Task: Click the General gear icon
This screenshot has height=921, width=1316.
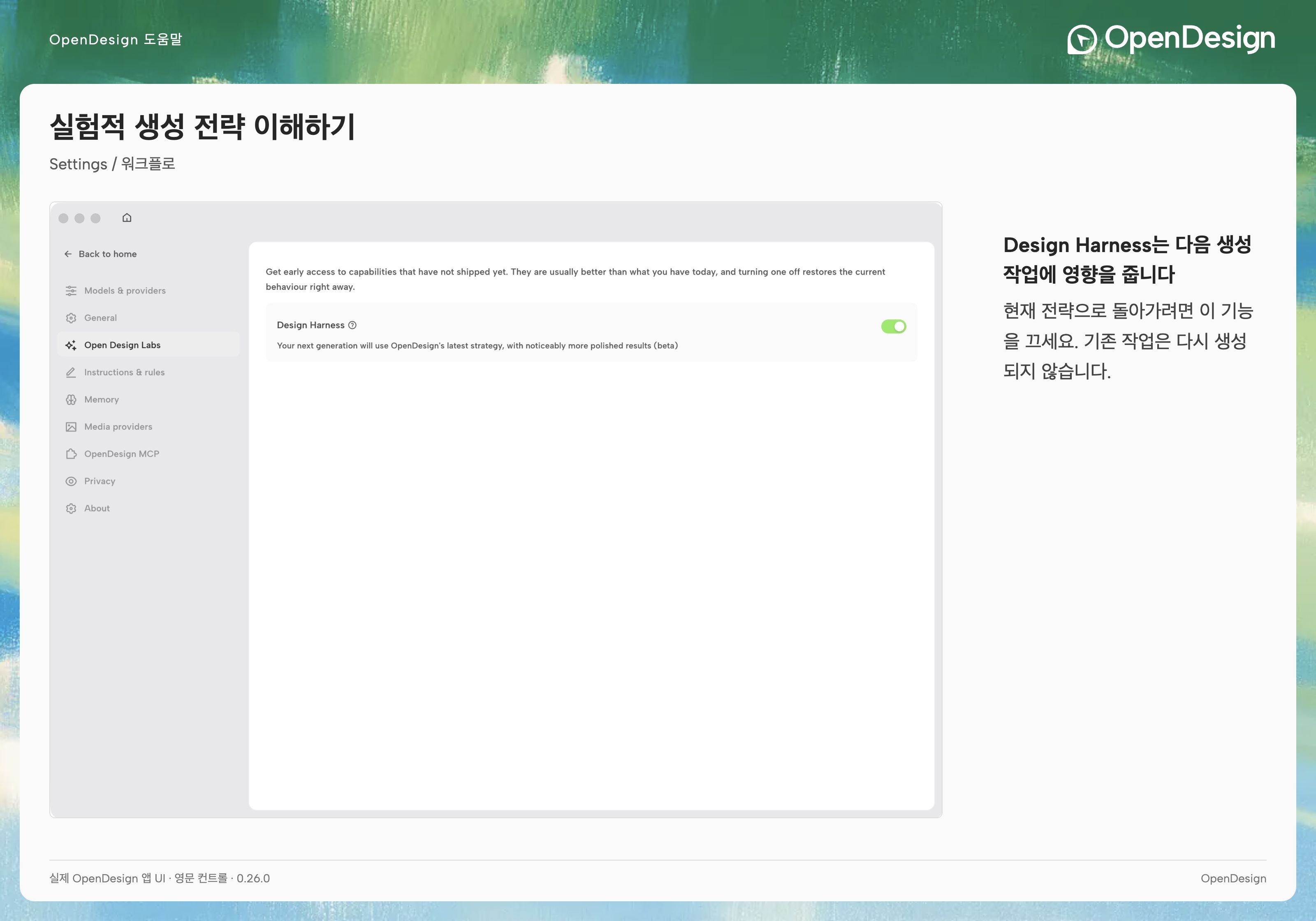Action: click(x=71, y=318)
